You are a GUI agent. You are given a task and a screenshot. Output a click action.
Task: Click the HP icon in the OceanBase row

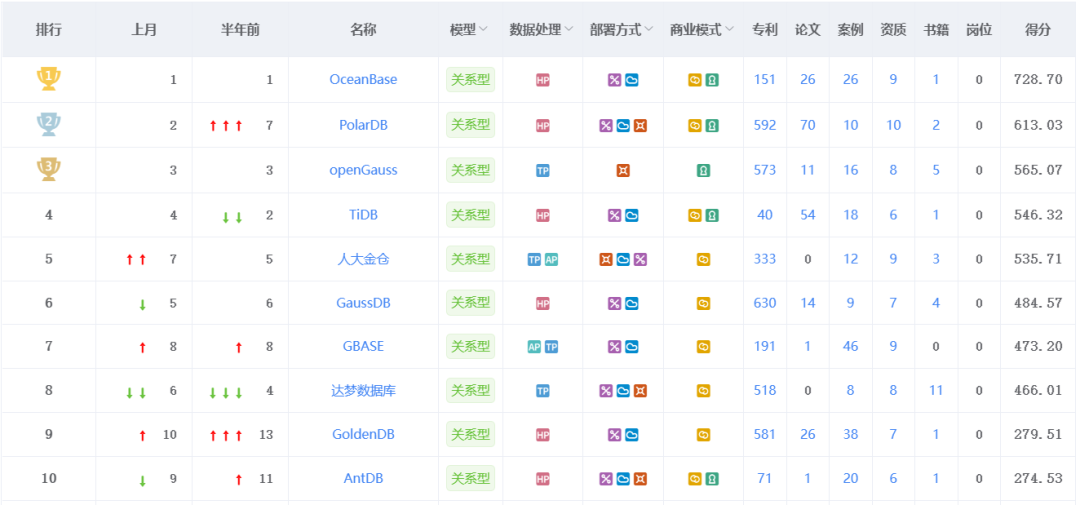click(543, 80)
